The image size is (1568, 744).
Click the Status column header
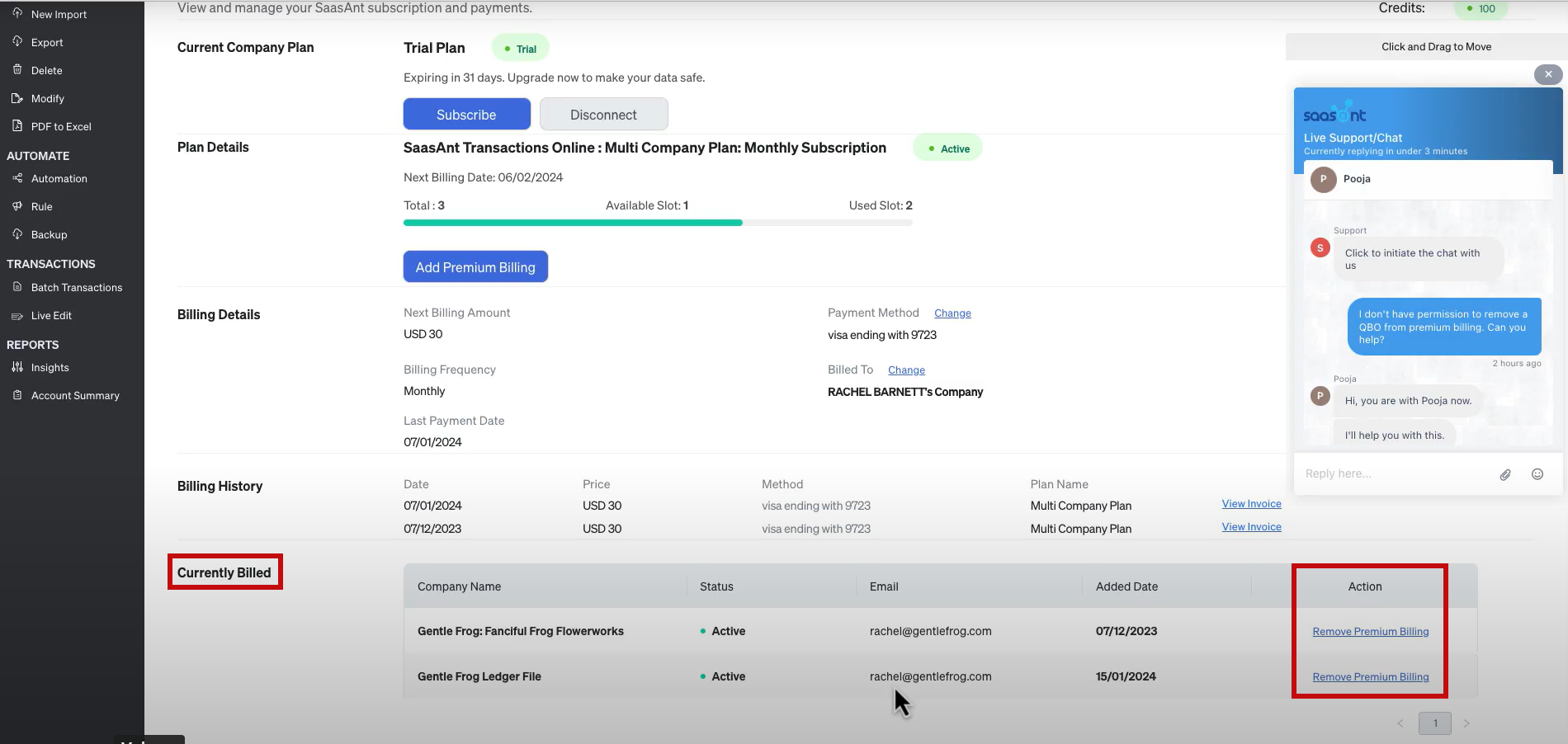(716, 586)
